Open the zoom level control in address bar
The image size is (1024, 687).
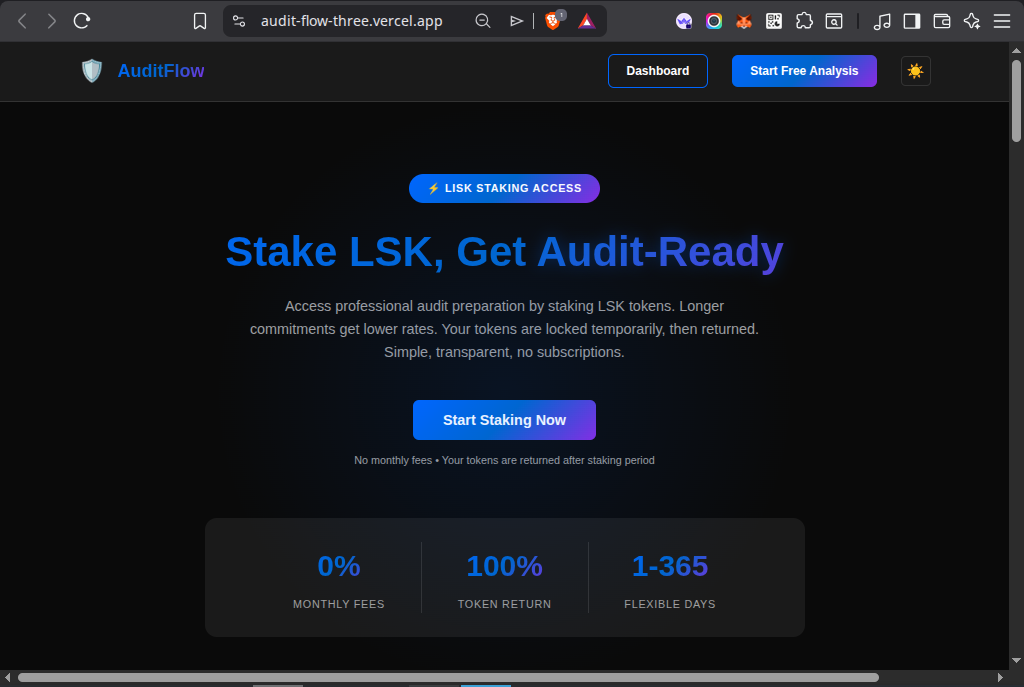point(483,21)
